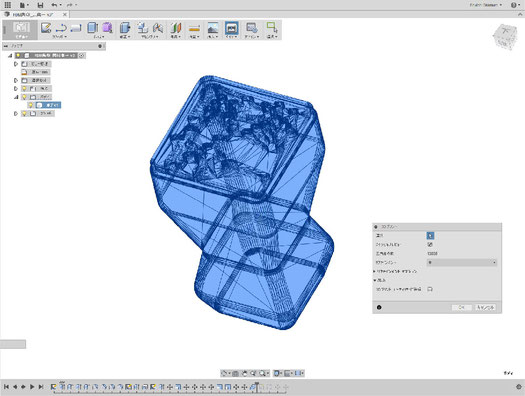Uncheck the Preview Mesh checkbox
Image resolution: width=525 pixels, height=396 pixels.
tap(430, 245)
